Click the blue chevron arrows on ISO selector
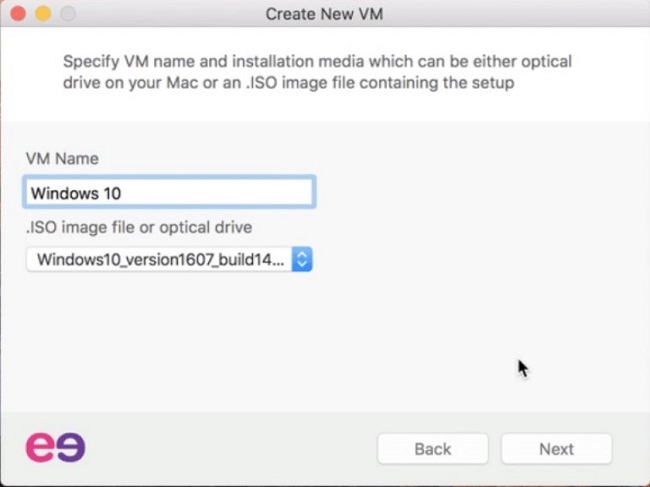Viewport: 650px width, 487px height. pos(304,260)
